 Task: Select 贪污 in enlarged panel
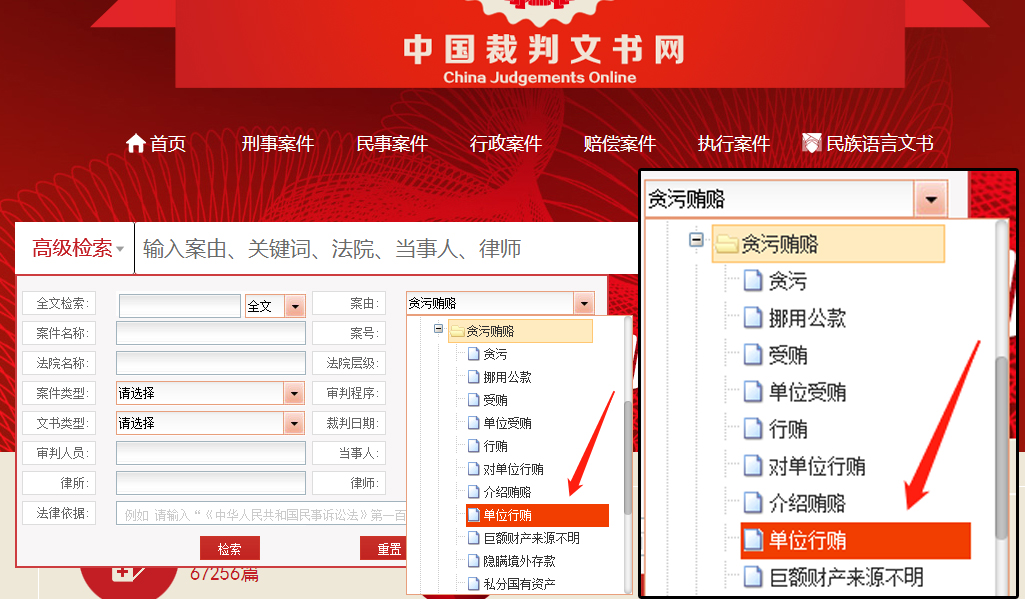click(x=787, y=281)
